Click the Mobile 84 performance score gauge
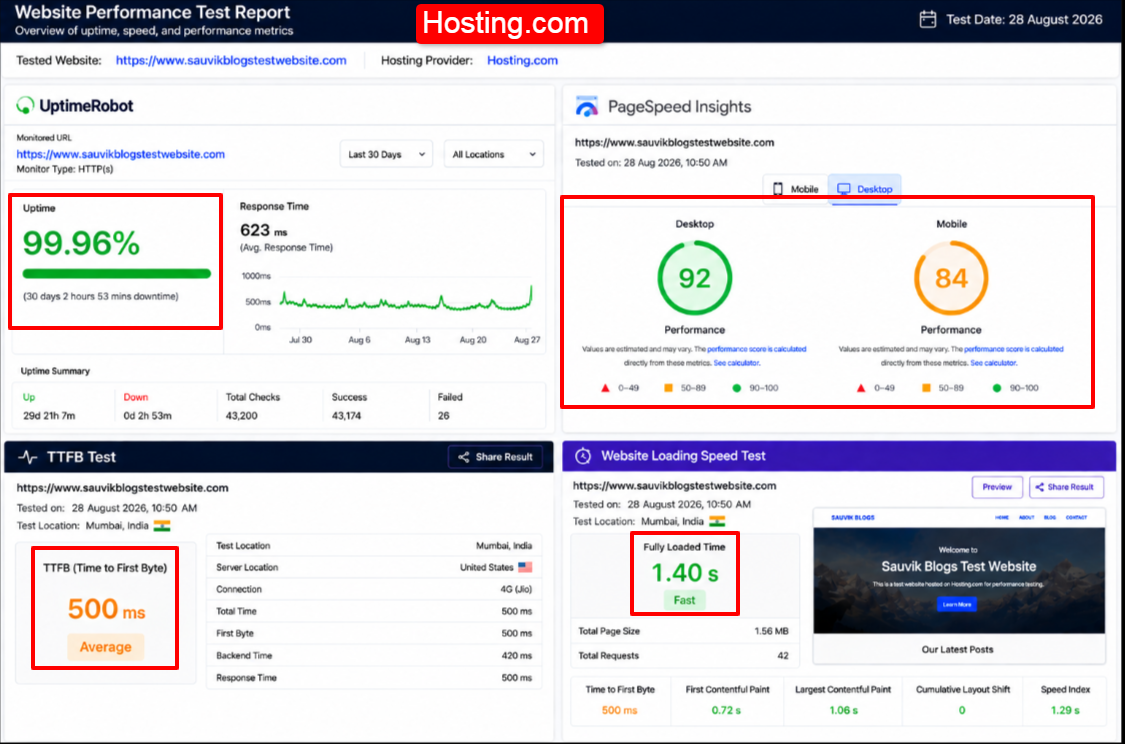 (951, 278)
